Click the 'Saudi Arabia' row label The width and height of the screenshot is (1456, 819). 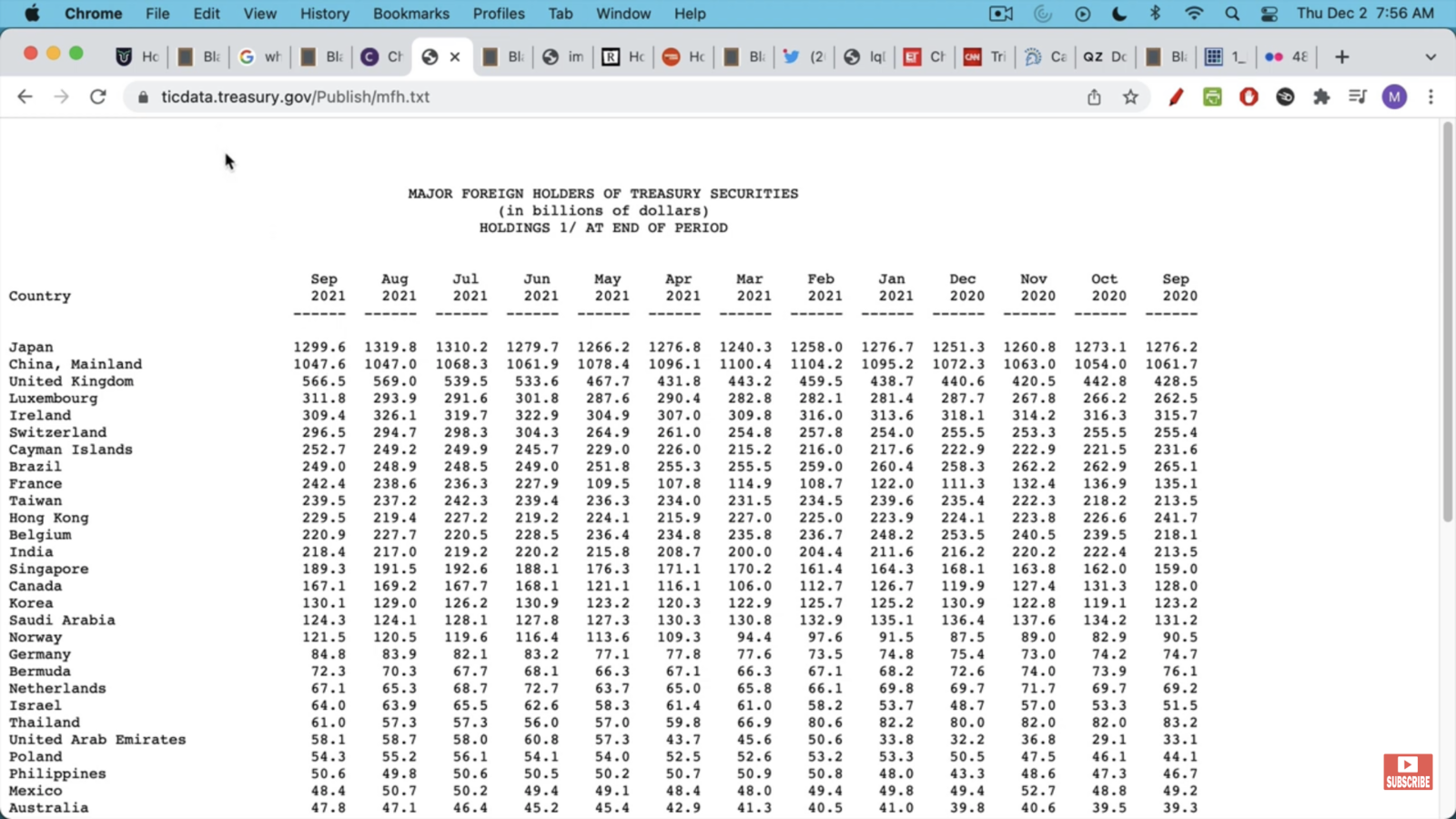coord(62,621)
